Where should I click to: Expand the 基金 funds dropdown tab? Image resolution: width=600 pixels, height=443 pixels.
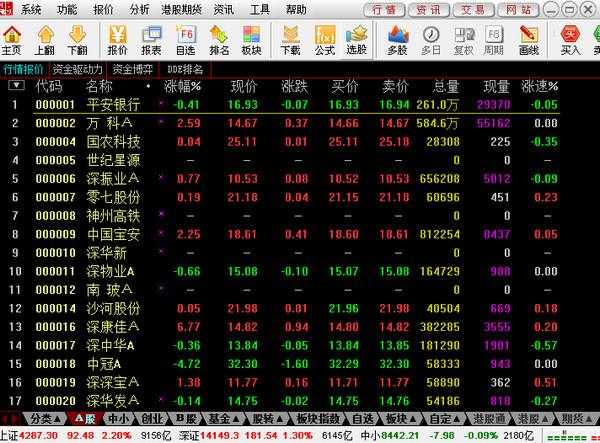223,418
